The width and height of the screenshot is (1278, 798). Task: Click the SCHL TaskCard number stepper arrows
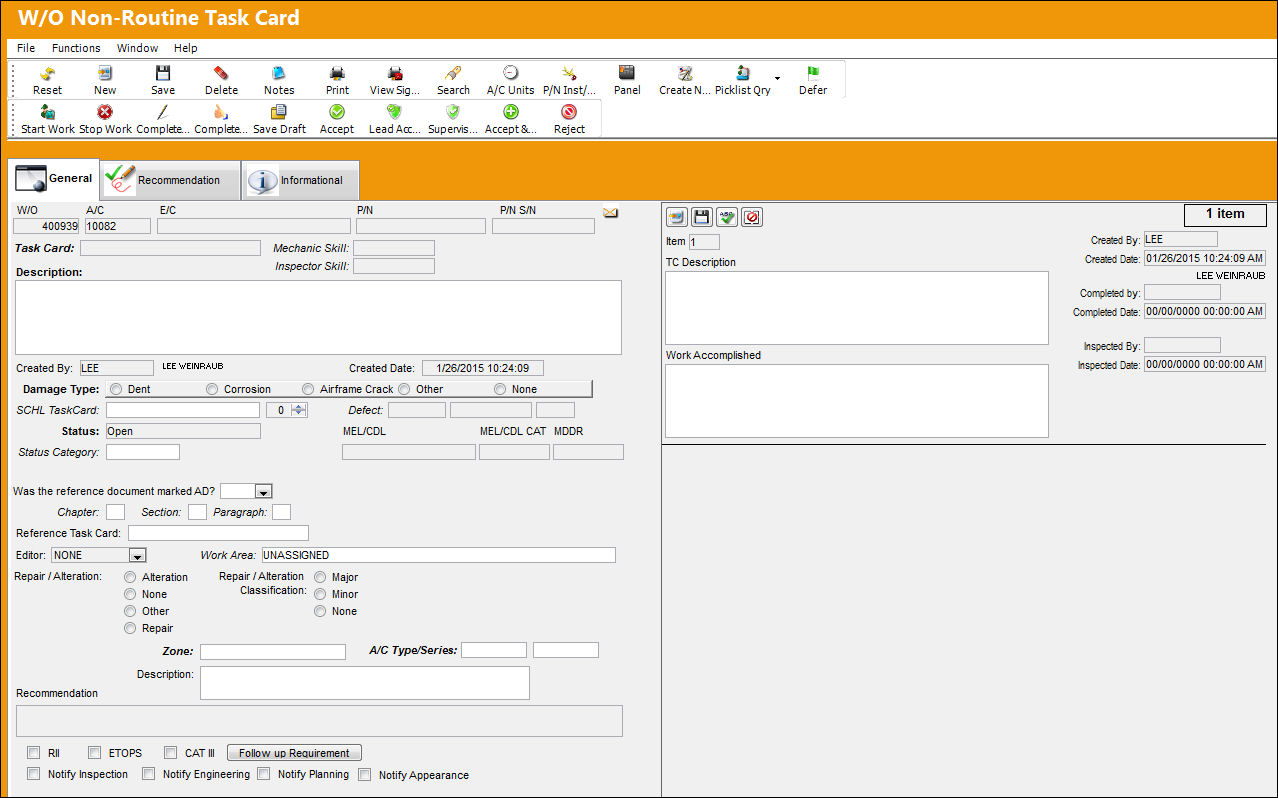pyautogui.click(x=299, y=410)
